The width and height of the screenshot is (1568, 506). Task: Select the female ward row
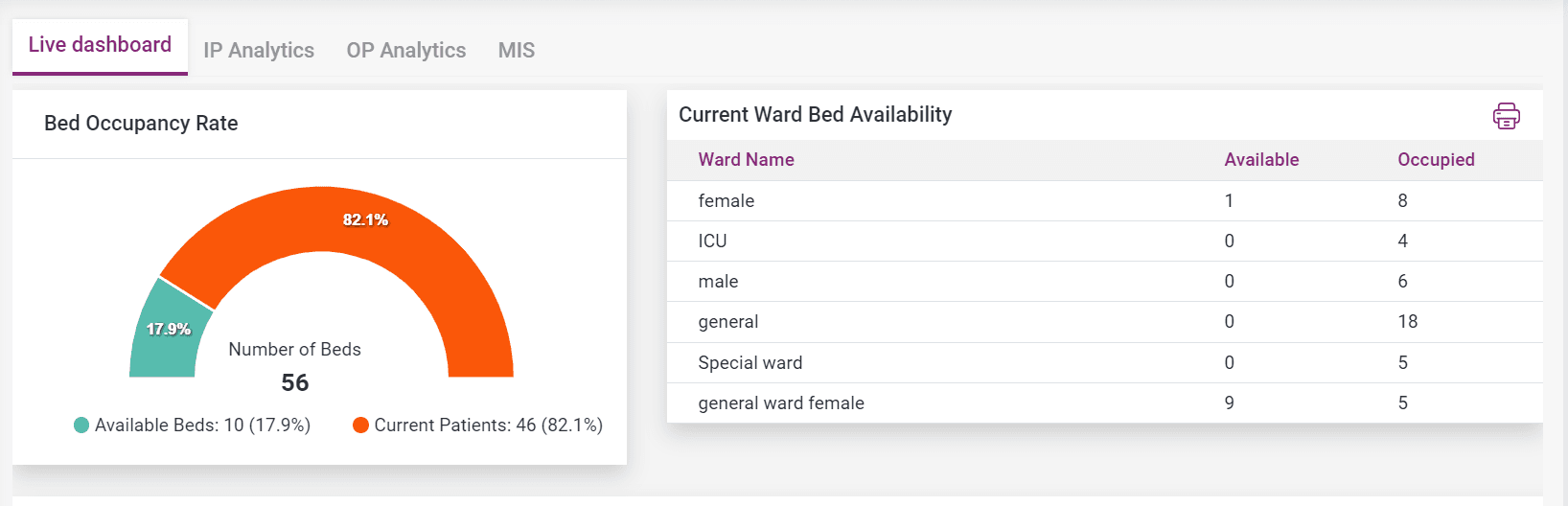726,201
